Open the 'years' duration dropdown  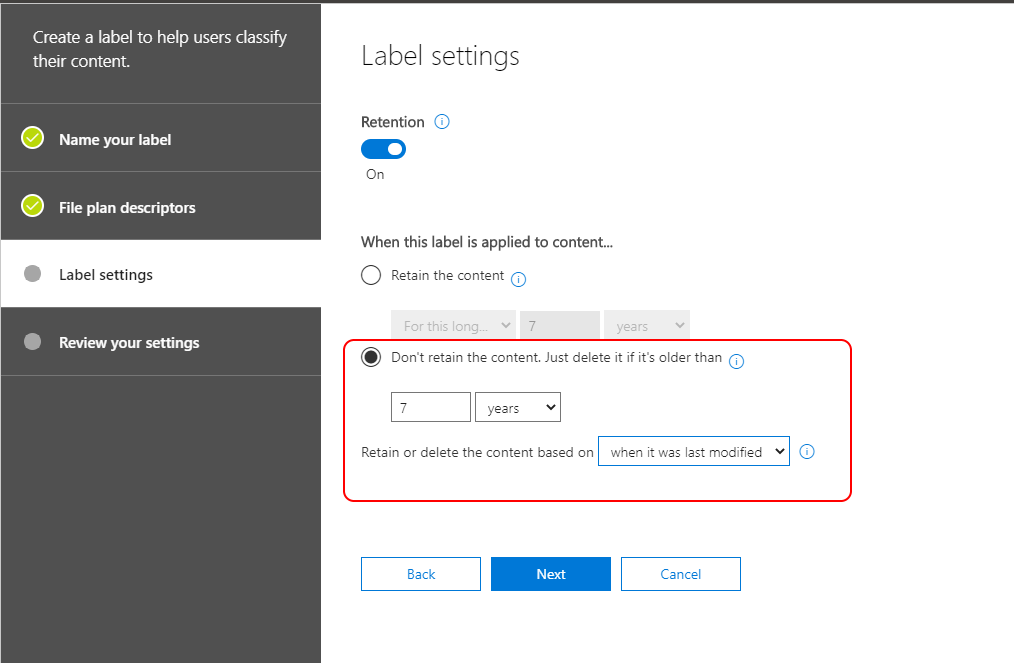[x=517, y=407]
